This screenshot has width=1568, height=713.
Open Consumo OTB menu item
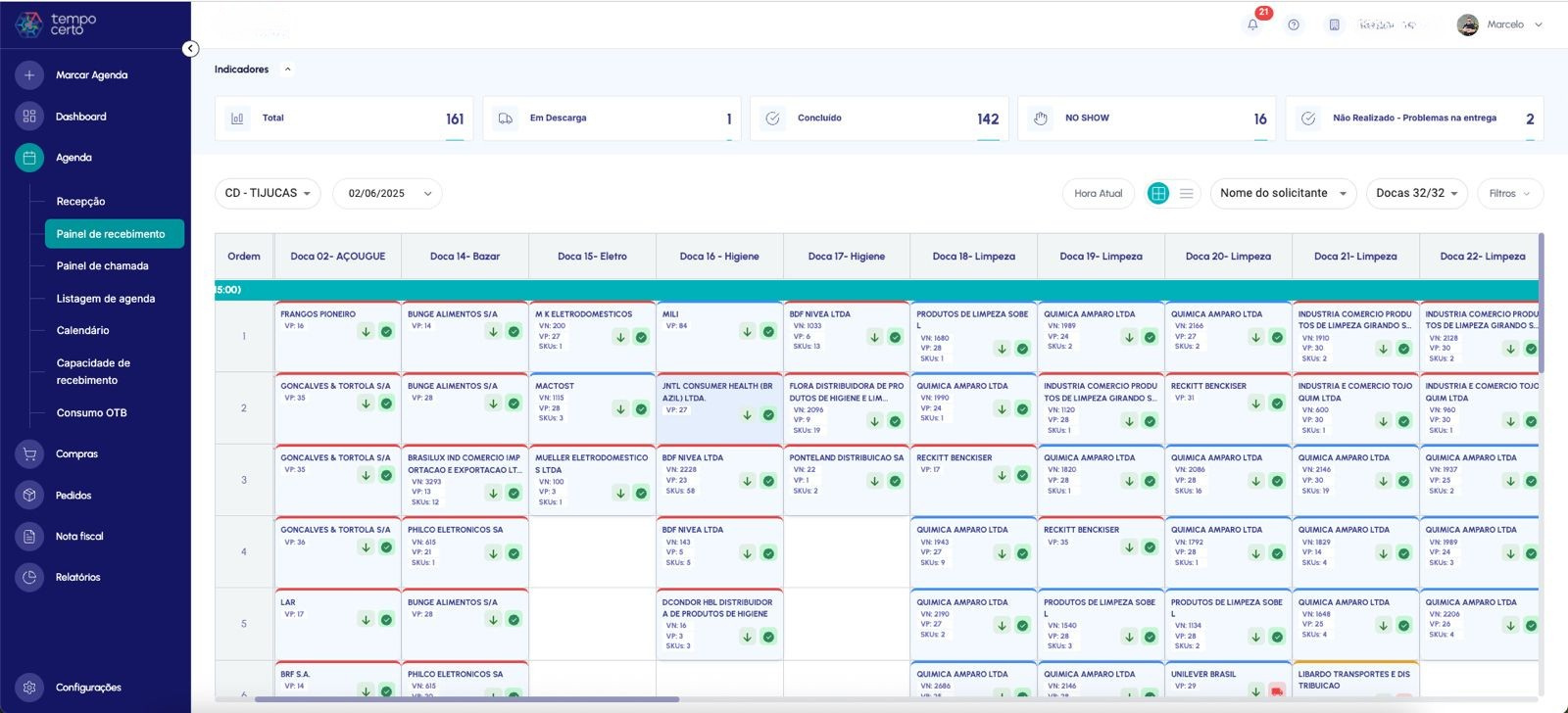91,413
